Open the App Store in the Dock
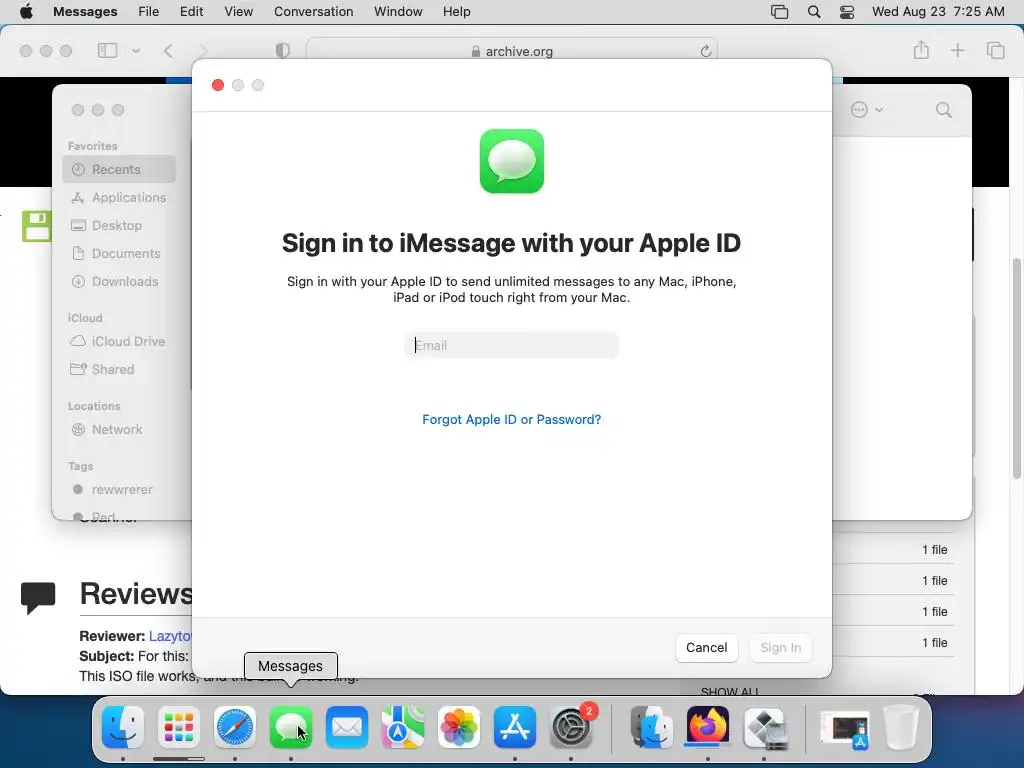This screenshot has width=1024, height=768. pyautogui.click(x=515, y=727)
